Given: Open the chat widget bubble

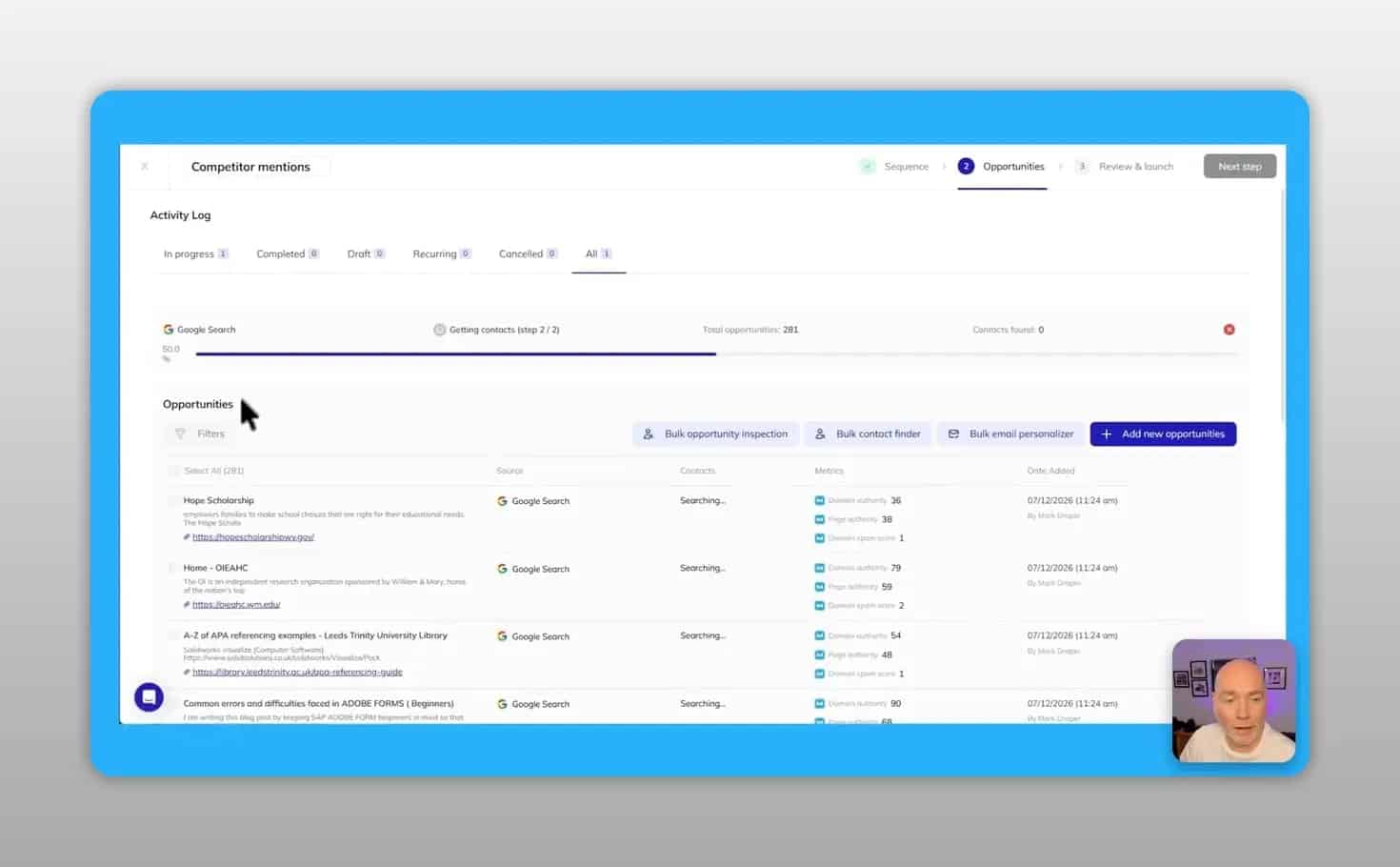Looking at the screenshot, I should (x=149, y=697).
